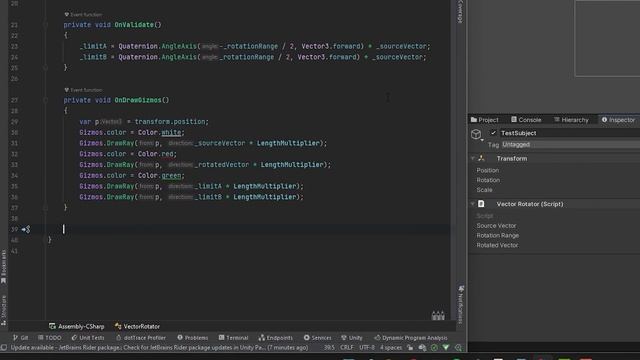The width and height of the screenshot is (640, 360).
Task: Collapse the Transform component foldout
Action: click(x=473, y=158)
